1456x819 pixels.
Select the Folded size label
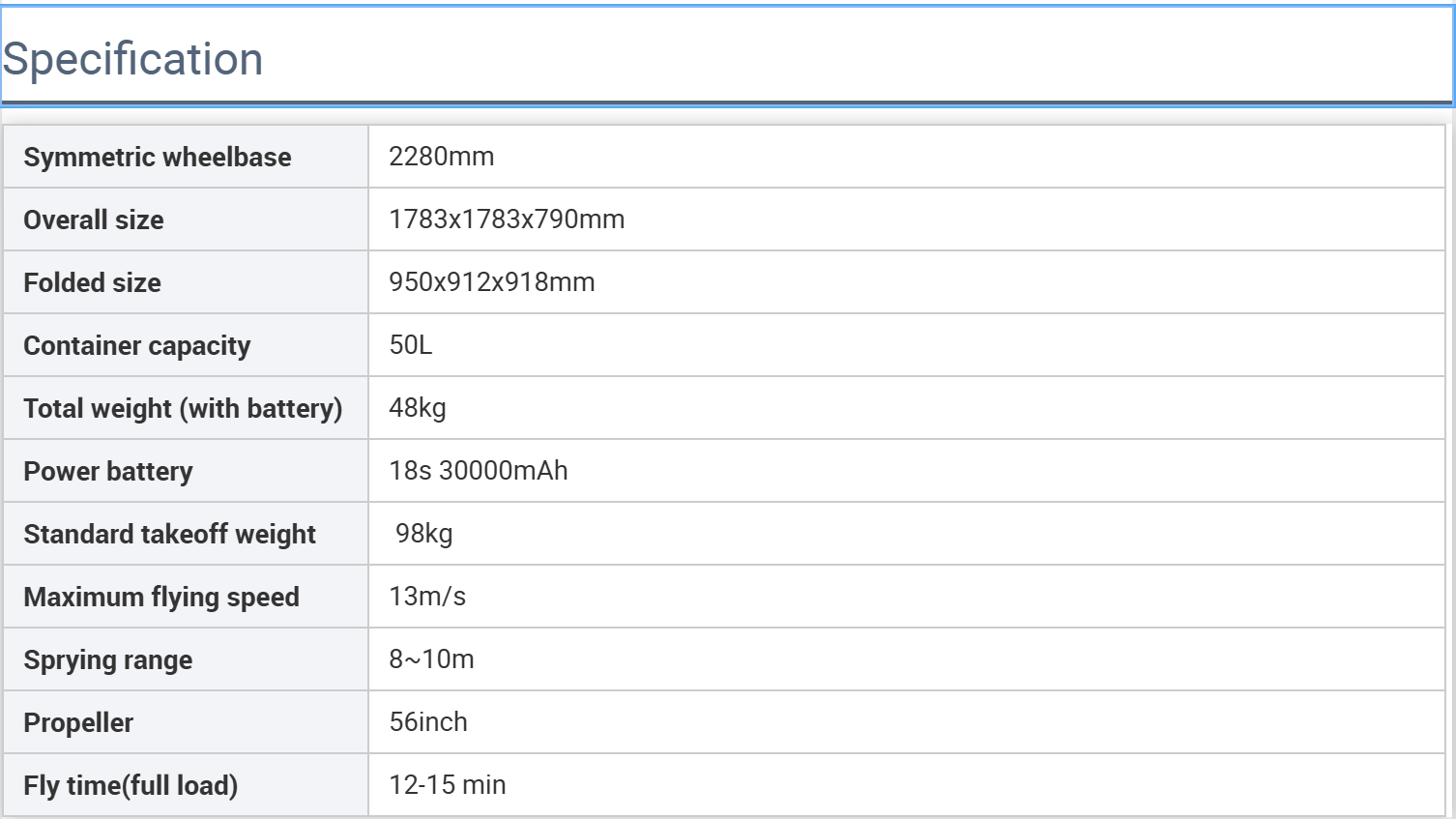click(92, 282)
